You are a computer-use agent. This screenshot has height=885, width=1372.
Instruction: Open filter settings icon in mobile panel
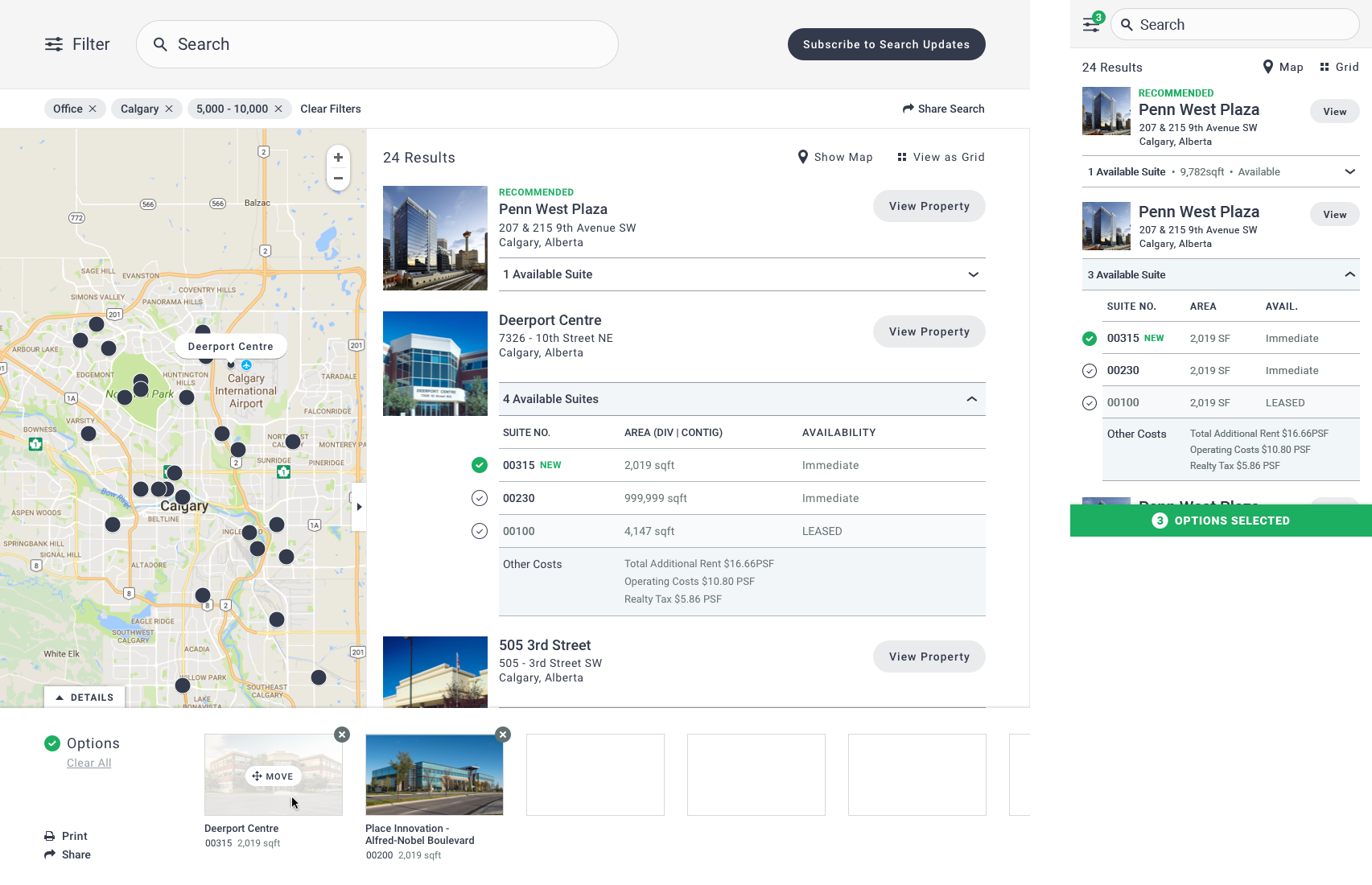click(1092, 23)
